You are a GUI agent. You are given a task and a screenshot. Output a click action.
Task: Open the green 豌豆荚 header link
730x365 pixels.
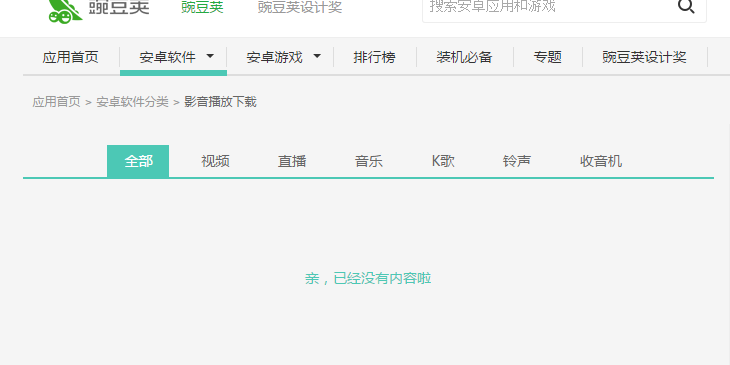pyautogui.click(x=203, y=7)
